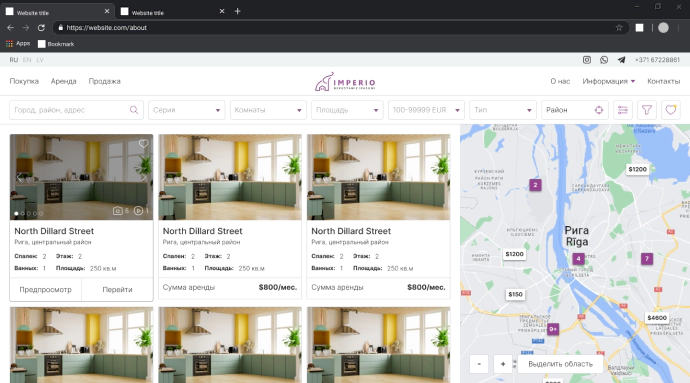Switch language to RU

click(x=14, y=60)
